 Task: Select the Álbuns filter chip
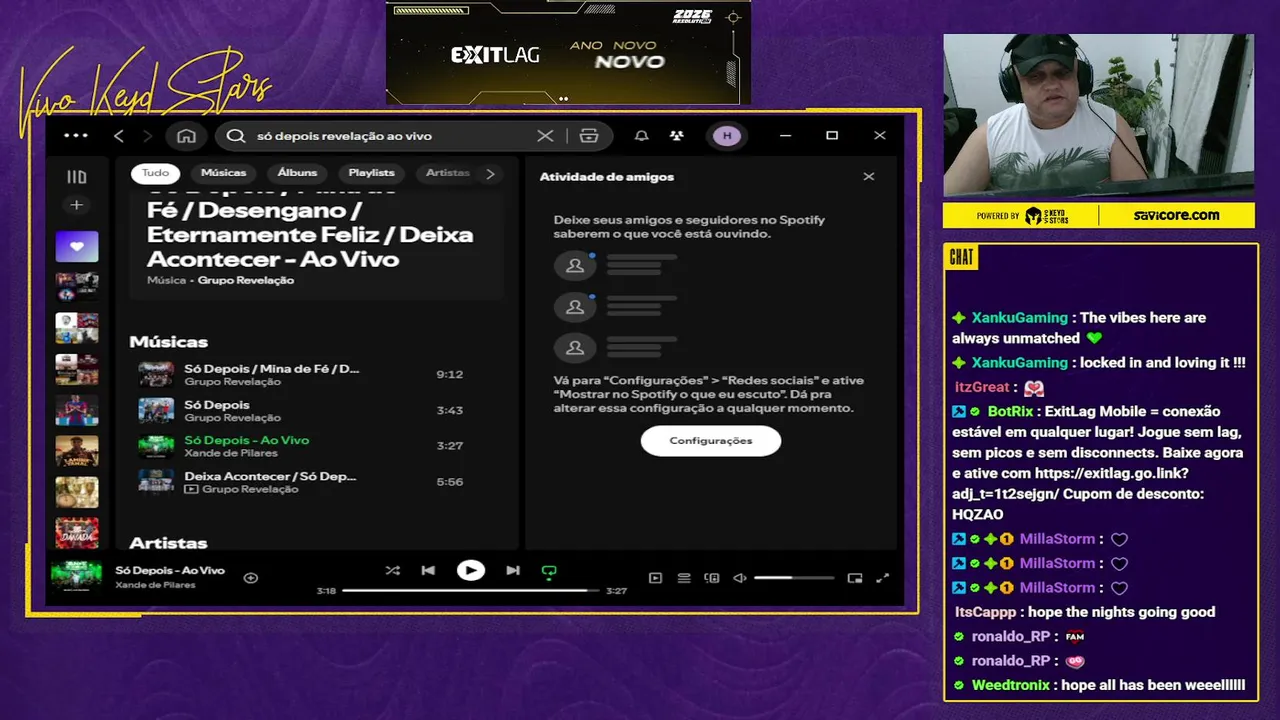pyautogui.click(x=297, y=173)
